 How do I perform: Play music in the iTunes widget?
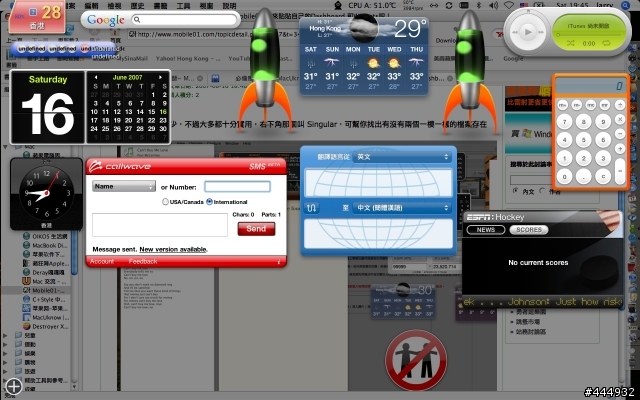pyautogui.click(x=528, y=32)
